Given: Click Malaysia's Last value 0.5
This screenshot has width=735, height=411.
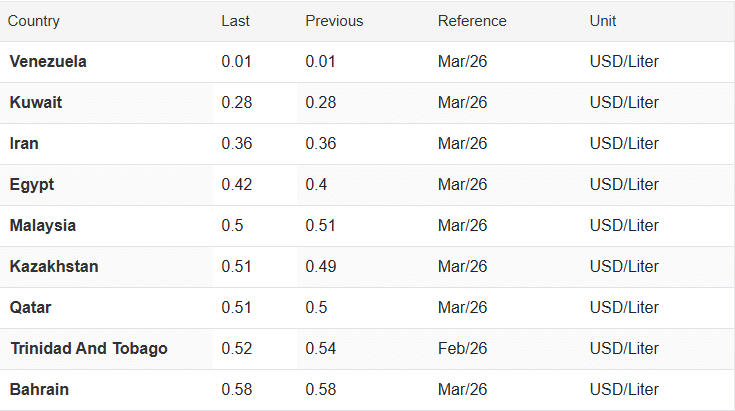Looking at the screenshot, I should pos(231,226).
